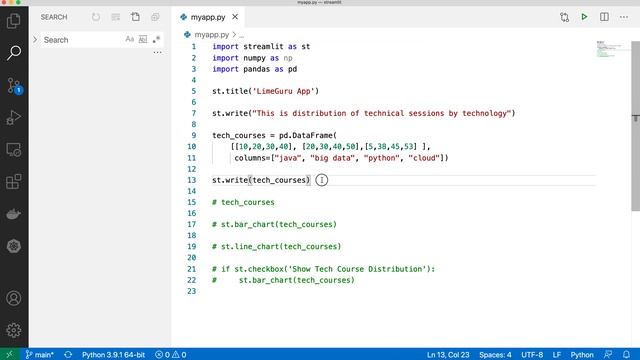Run the Python file with play button
The image size is (640, 360).
tap(584, 17)
